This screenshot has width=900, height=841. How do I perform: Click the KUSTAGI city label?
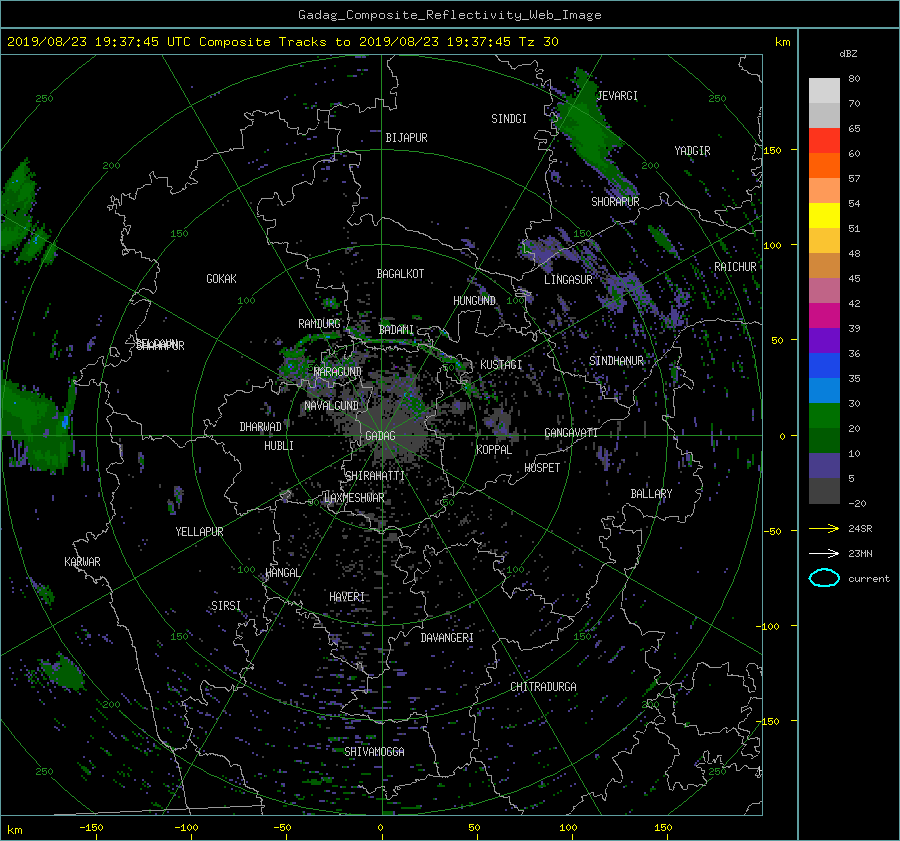click(x=501, y=365)
